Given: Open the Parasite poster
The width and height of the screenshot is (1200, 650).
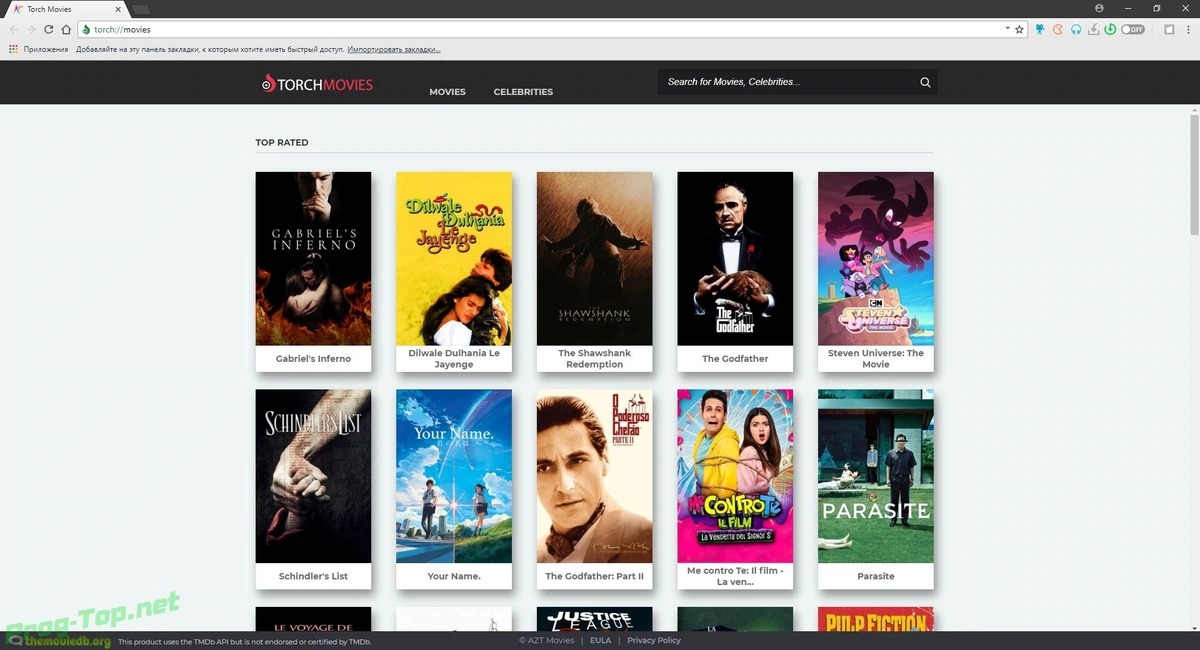Looking at the screenshot, I should click(x=876, y=476).
